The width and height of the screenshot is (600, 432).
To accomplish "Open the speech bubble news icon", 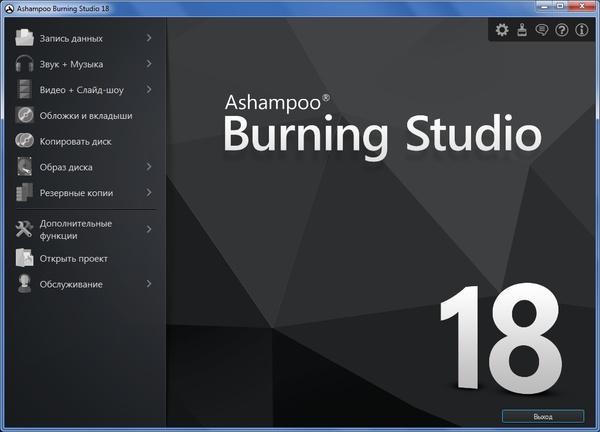I will click(542, 30).
